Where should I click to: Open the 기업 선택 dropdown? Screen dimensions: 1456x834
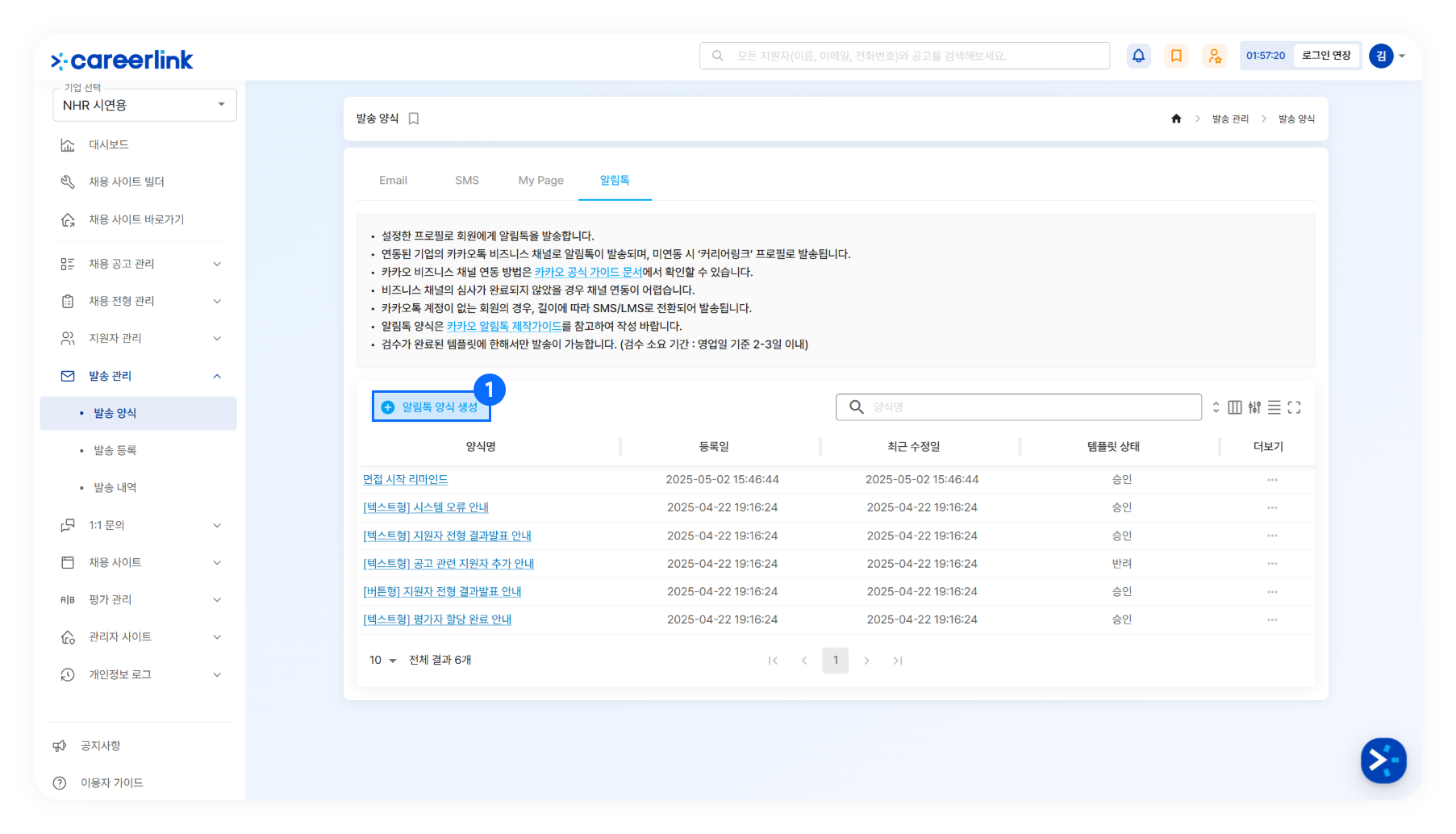[x=144, y=105]
